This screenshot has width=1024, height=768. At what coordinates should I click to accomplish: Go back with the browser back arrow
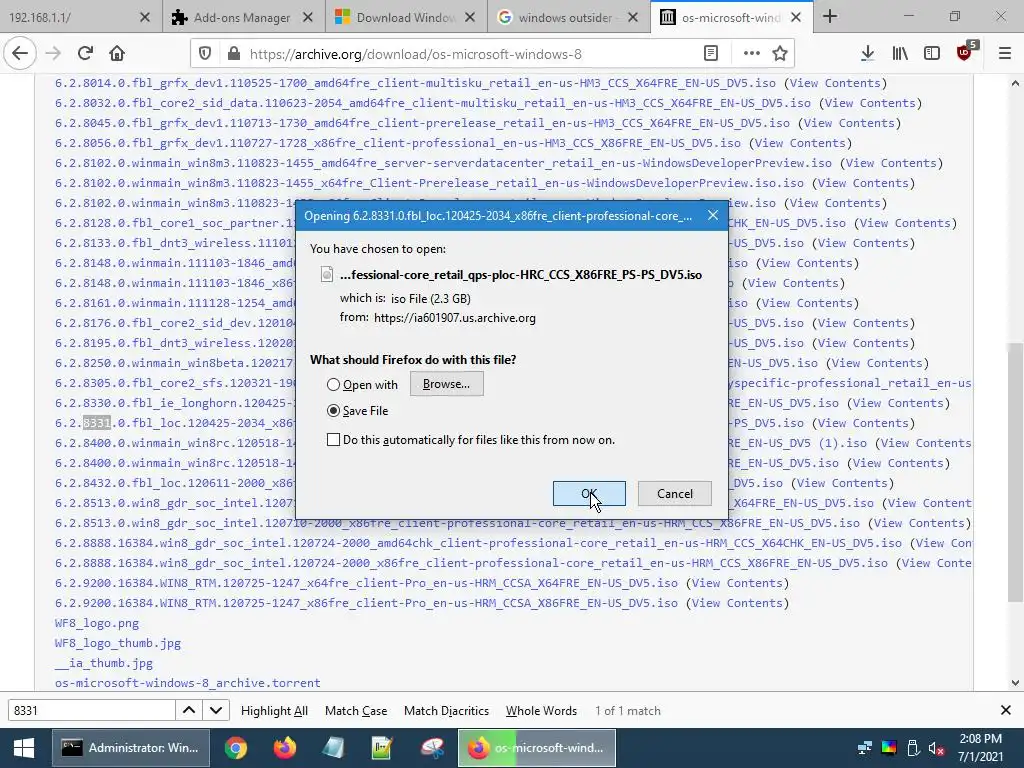20,54
